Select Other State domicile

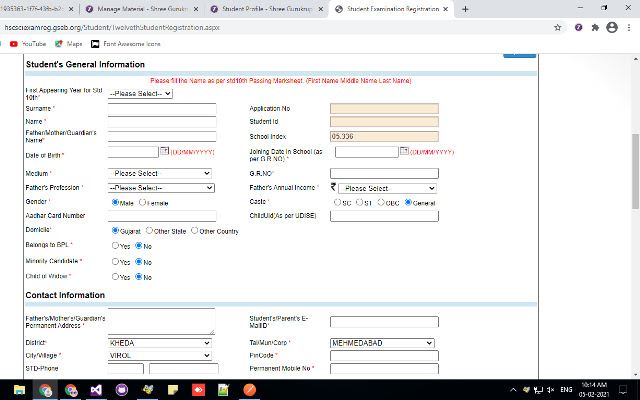[149, 231]
